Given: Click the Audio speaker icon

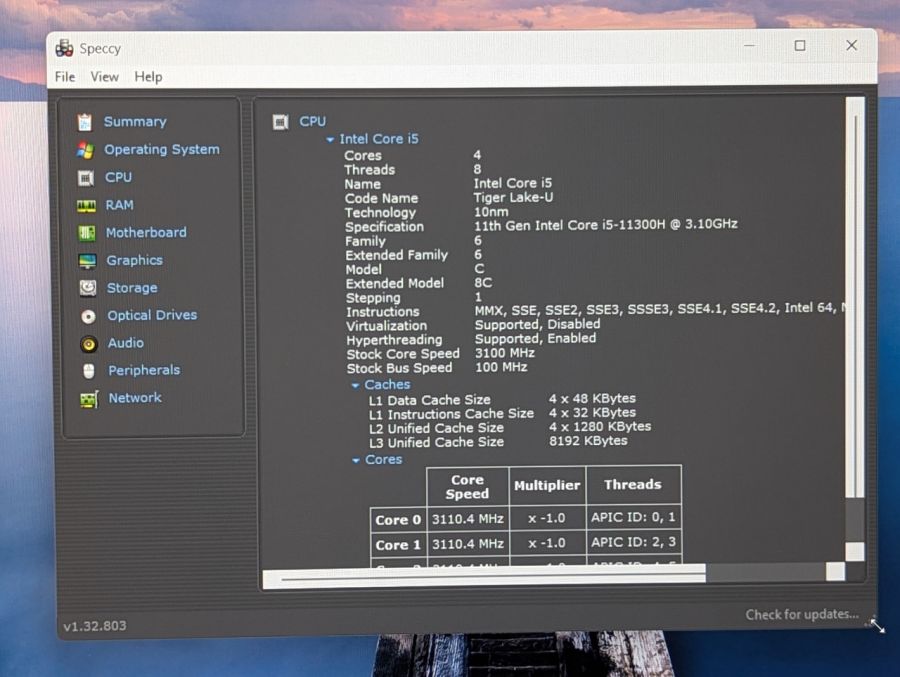Looking at the screenshot, I should pos(88,343).
